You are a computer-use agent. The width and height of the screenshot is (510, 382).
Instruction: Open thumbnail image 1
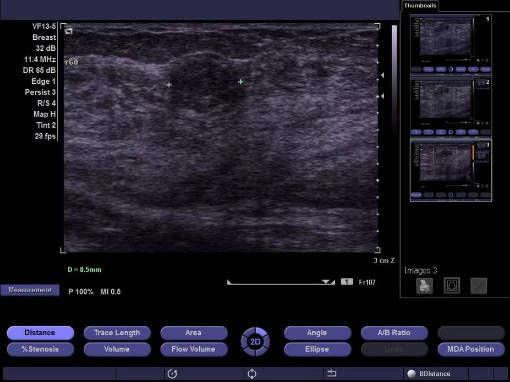point(451,43)
